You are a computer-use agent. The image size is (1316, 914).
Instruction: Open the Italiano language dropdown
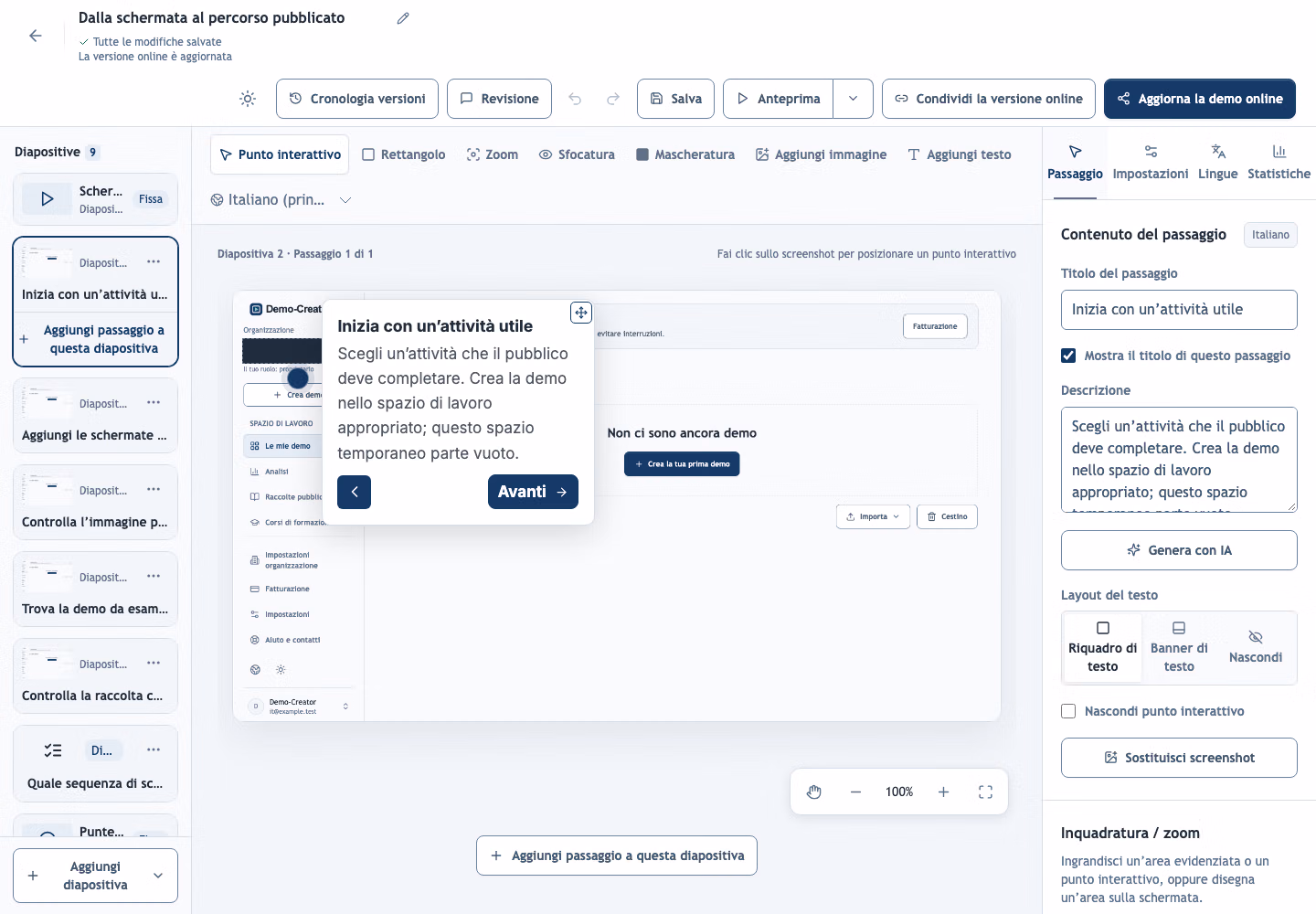pyautogui.click(x=281, y=200)
